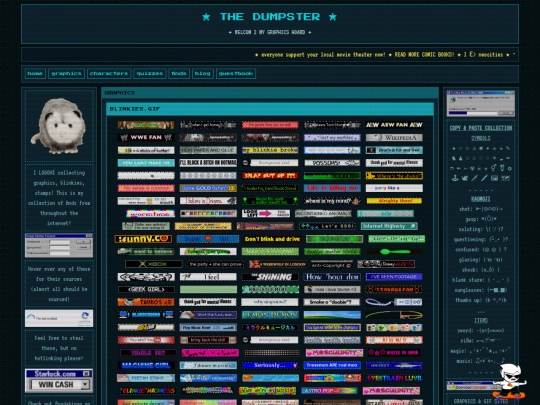Click the AEW FAN blinkie
The image size is (540, 405).
click(394, 125)
